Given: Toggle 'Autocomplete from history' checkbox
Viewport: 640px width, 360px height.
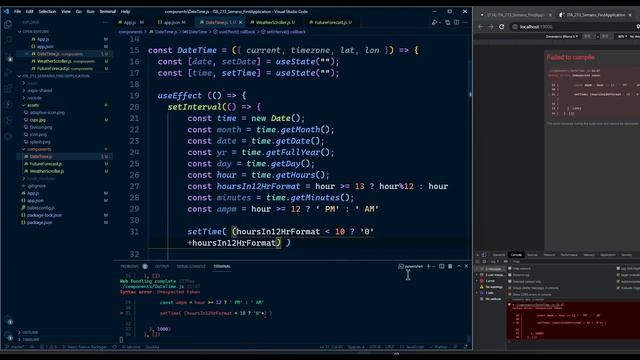Looking at the screenshot, I should tap(618, 282).
